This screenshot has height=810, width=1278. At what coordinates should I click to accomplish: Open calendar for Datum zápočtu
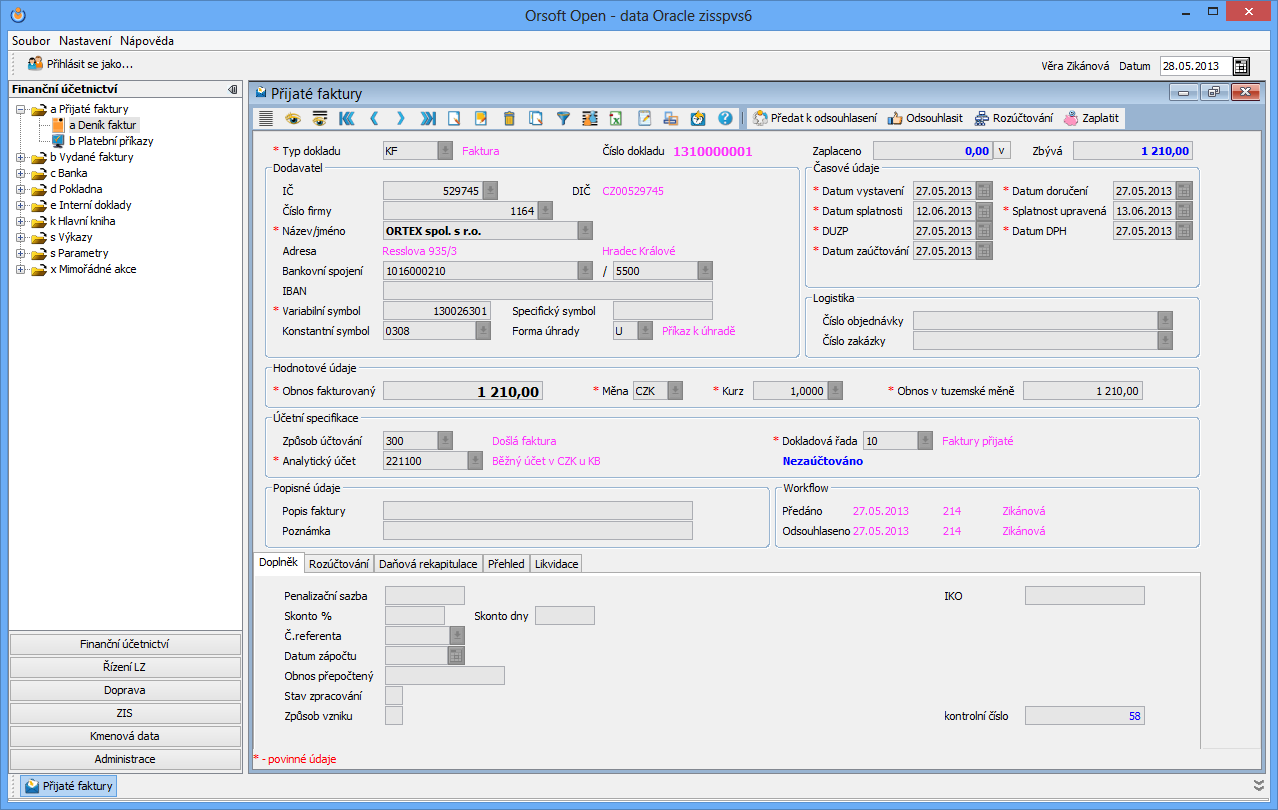[456, 656]
